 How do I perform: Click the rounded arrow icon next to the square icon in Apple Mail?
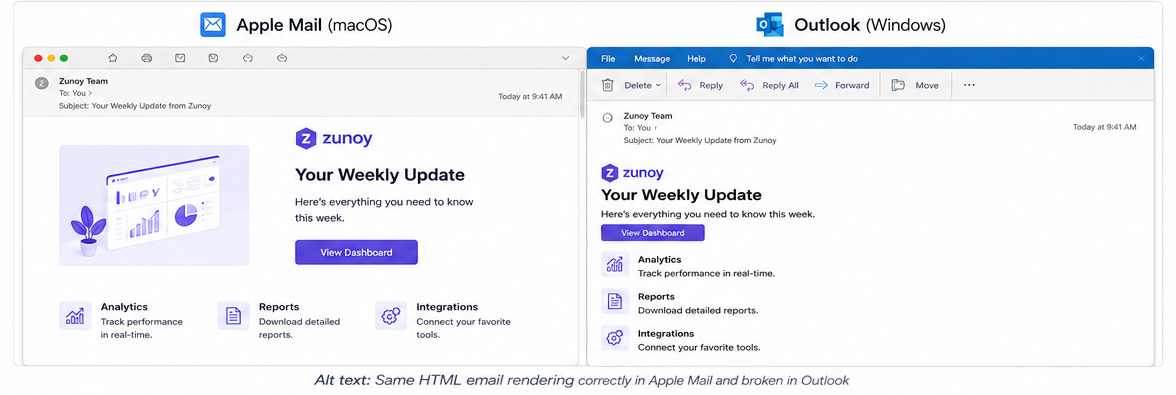248,58
